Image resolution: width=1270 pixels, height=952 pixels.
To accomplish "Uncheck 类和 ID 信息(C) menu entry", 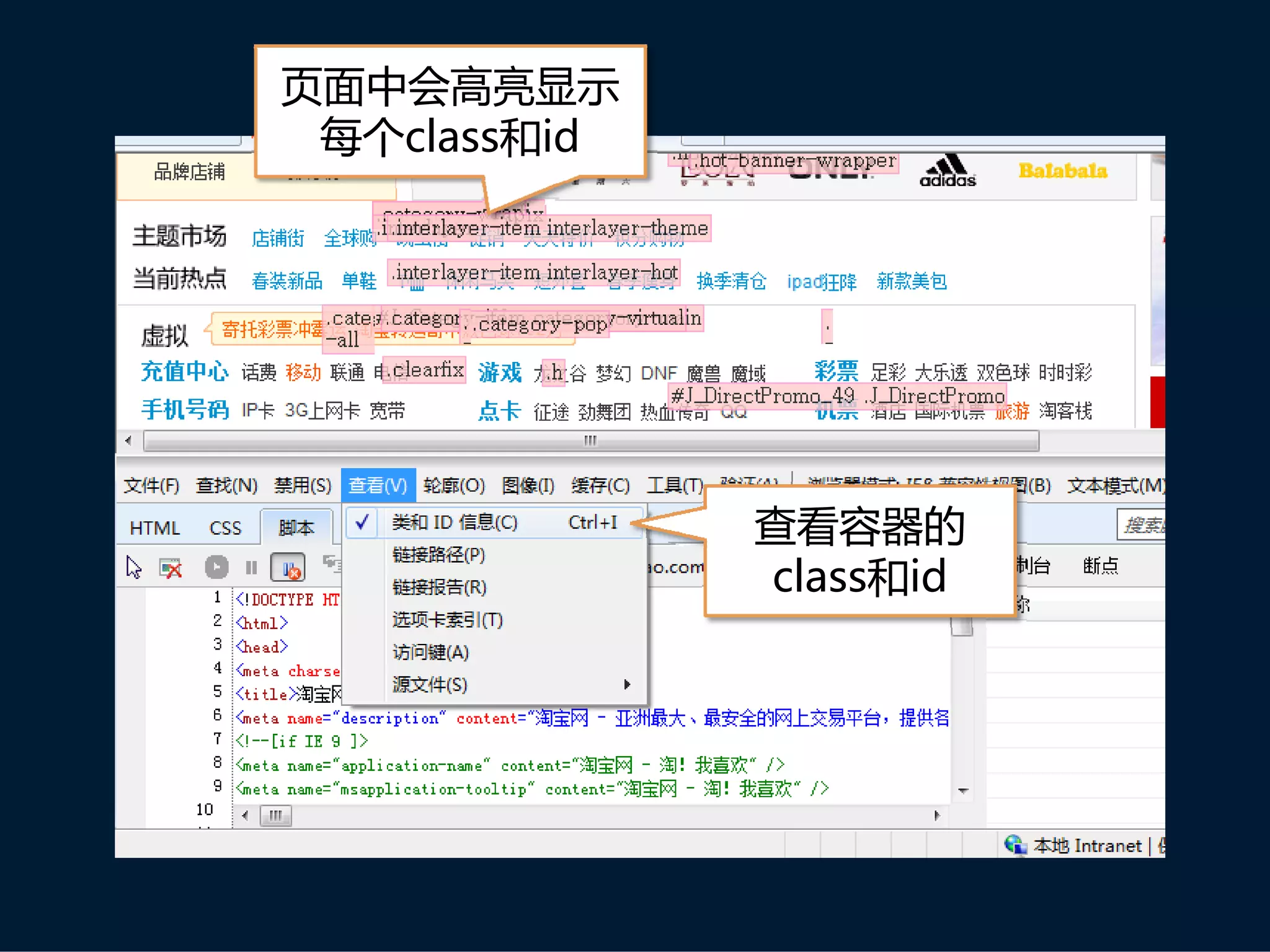I will (494, 522).
